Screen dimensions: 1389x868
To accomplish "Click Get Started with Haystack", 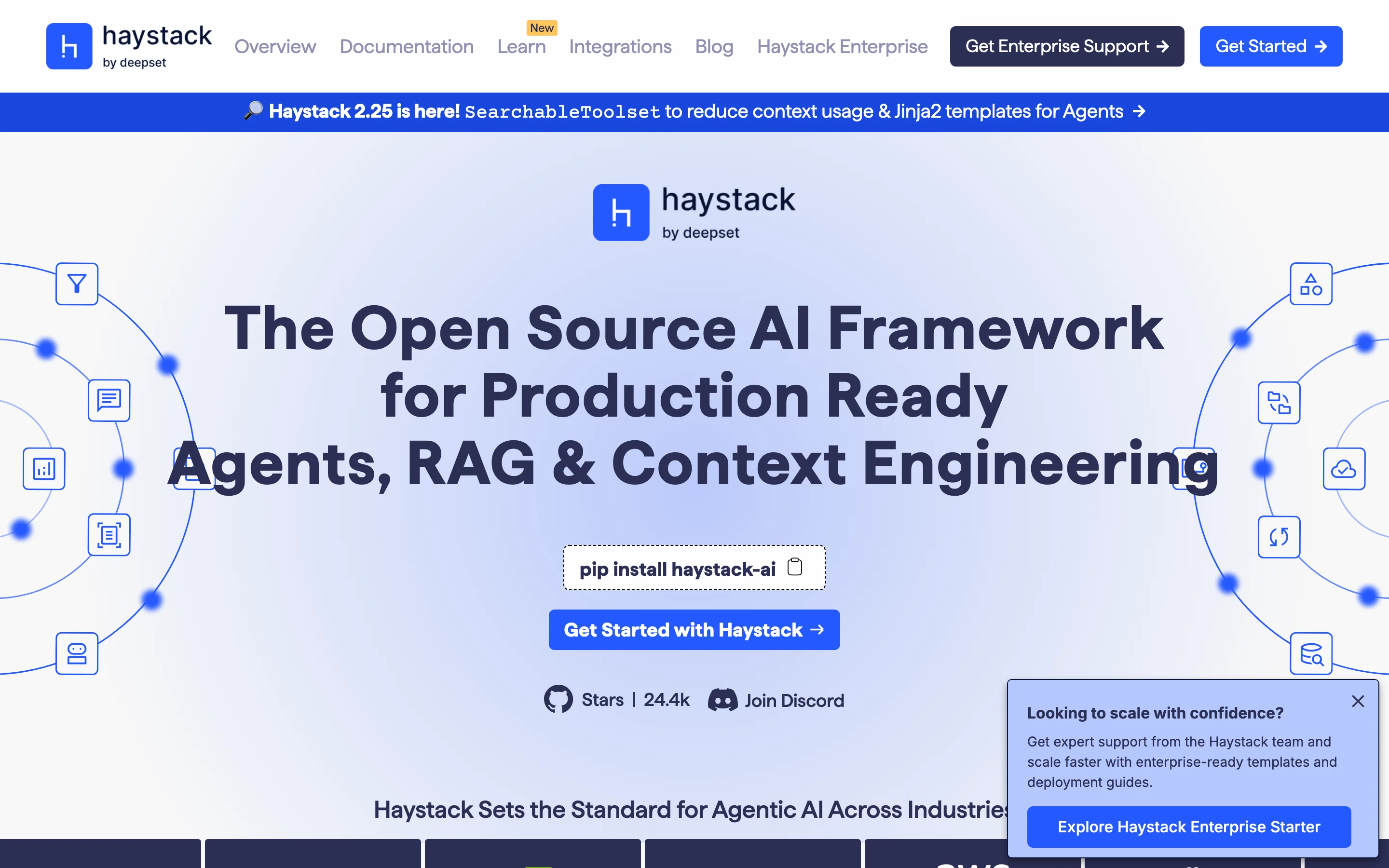I will point(694,629).
